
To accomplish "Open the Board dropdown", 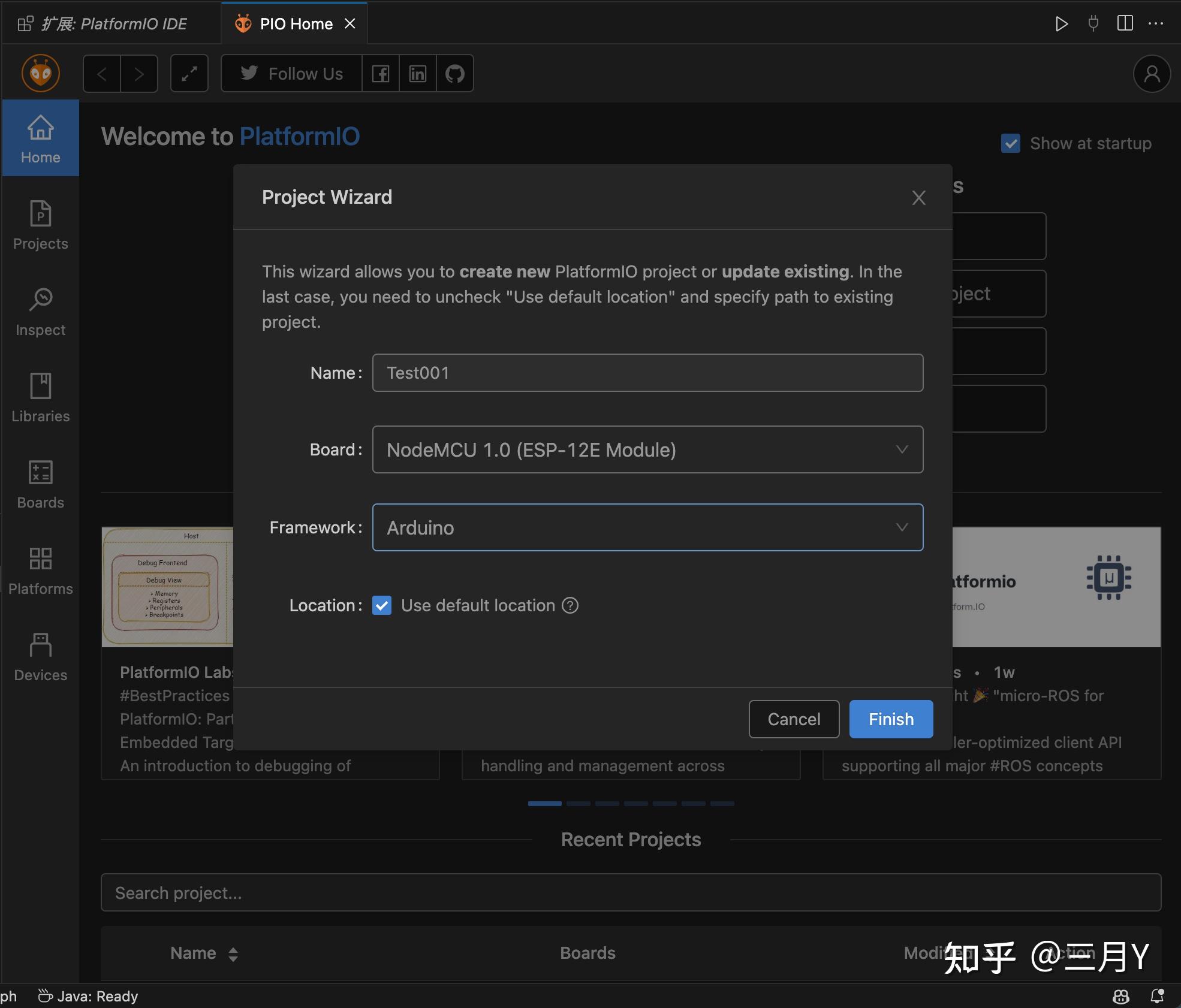I will coord(902,449).
